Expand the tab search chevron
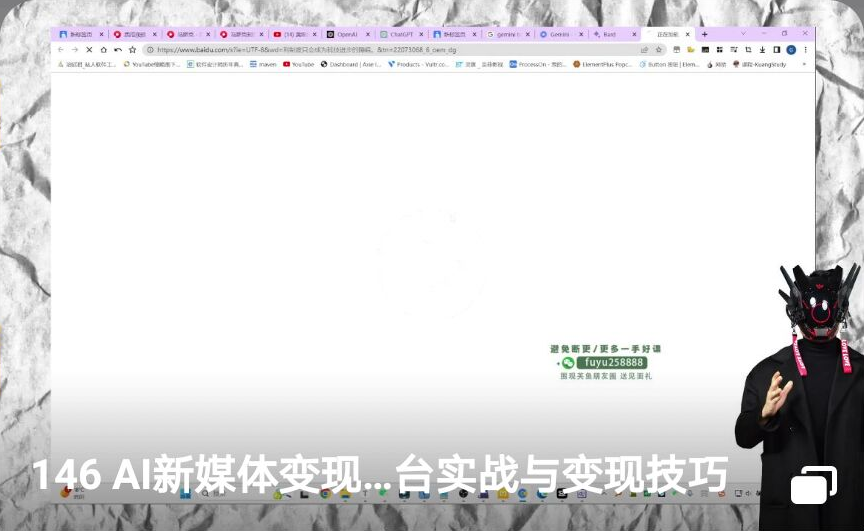 point(742,34)
